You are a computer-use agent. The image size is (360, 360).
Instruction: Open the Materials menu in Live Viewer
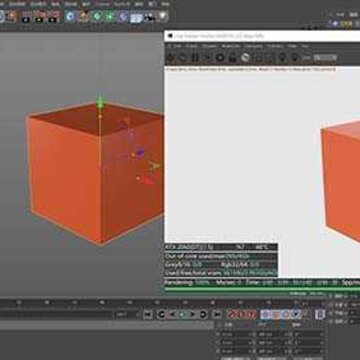point(231,46)
